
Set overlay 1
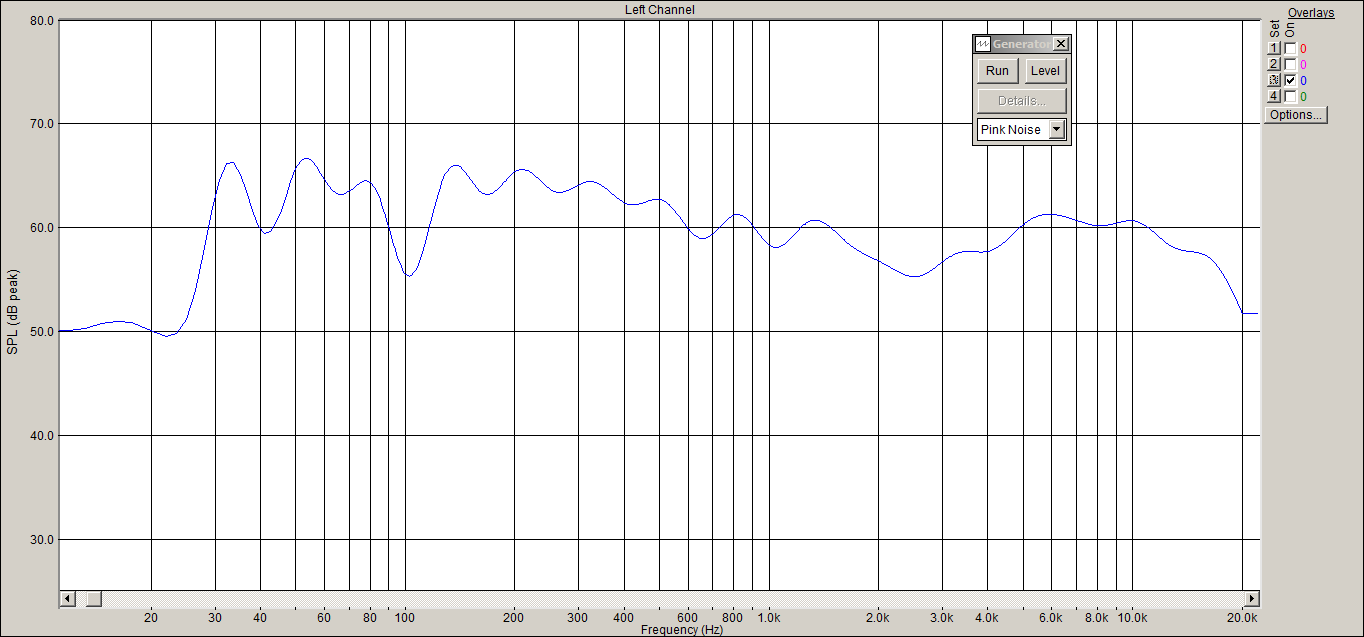click(1274, 48)
